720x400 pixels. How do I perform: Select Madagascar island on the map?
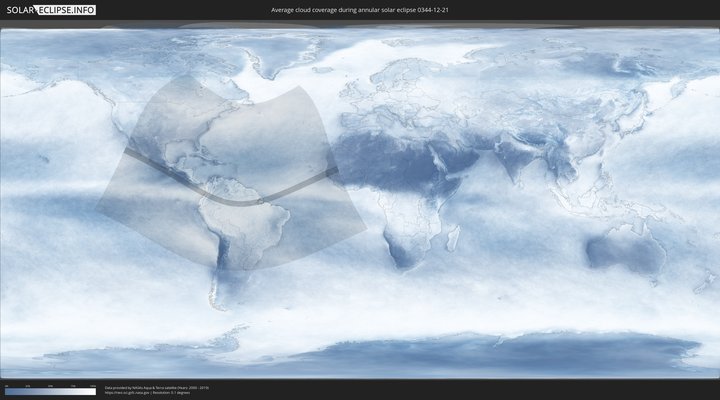click(x=455, y=238)
